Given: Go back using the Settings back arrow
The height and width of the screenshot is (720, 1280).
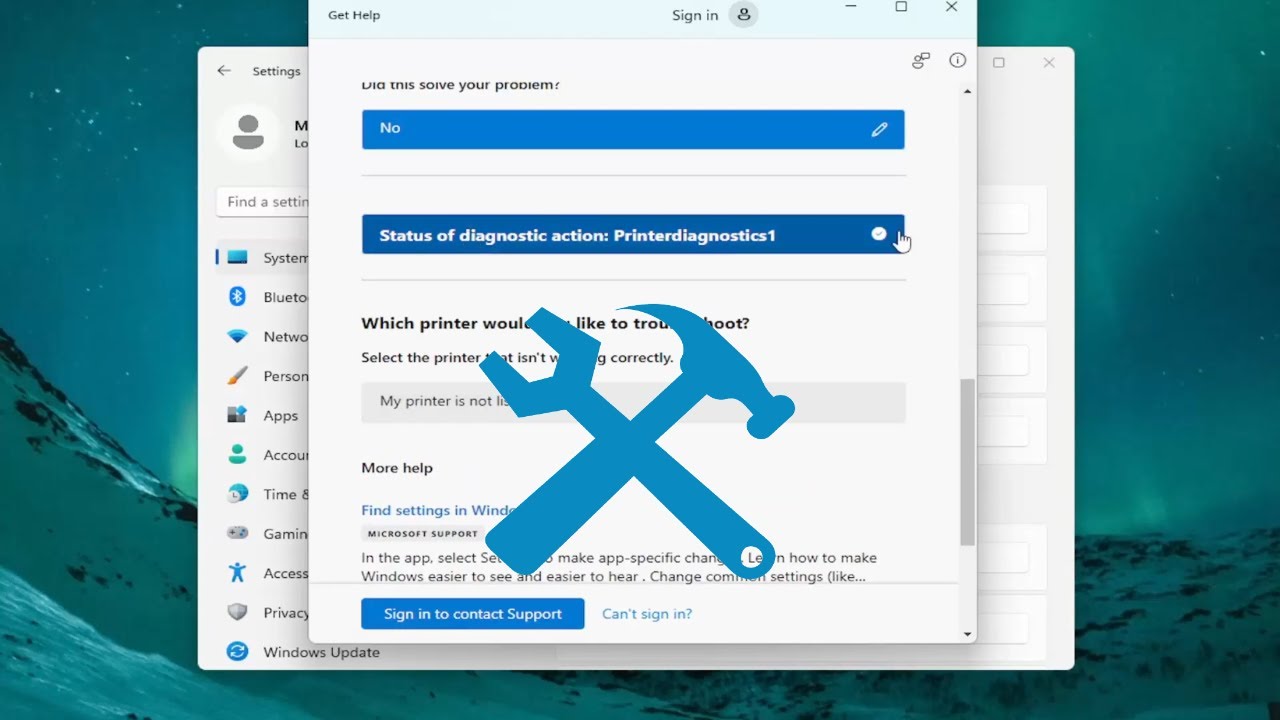Looking at the screenshot, I should click(224, 71).
